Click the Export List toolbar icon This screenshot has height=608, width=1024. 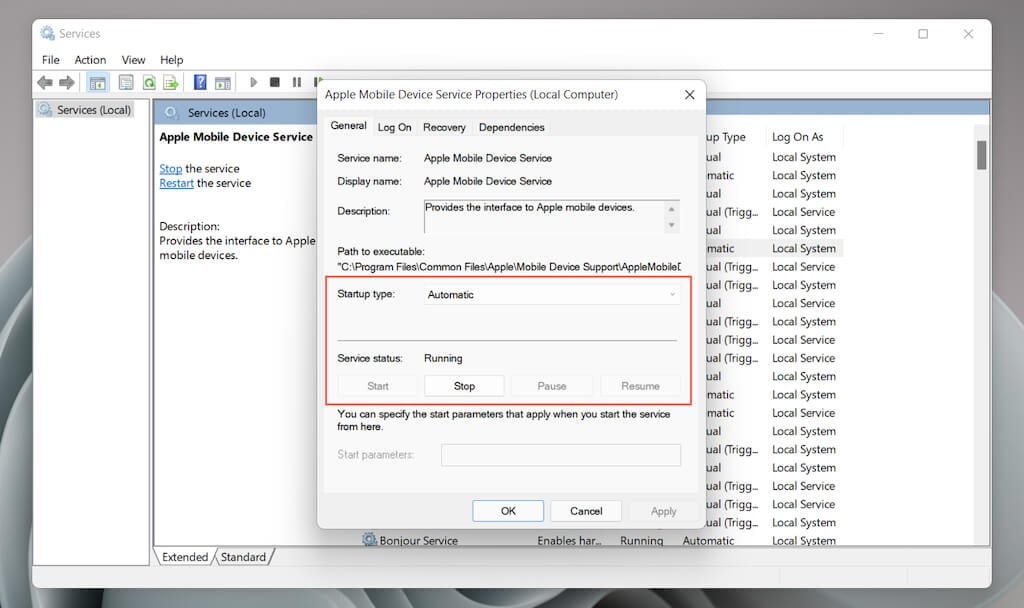171,82
